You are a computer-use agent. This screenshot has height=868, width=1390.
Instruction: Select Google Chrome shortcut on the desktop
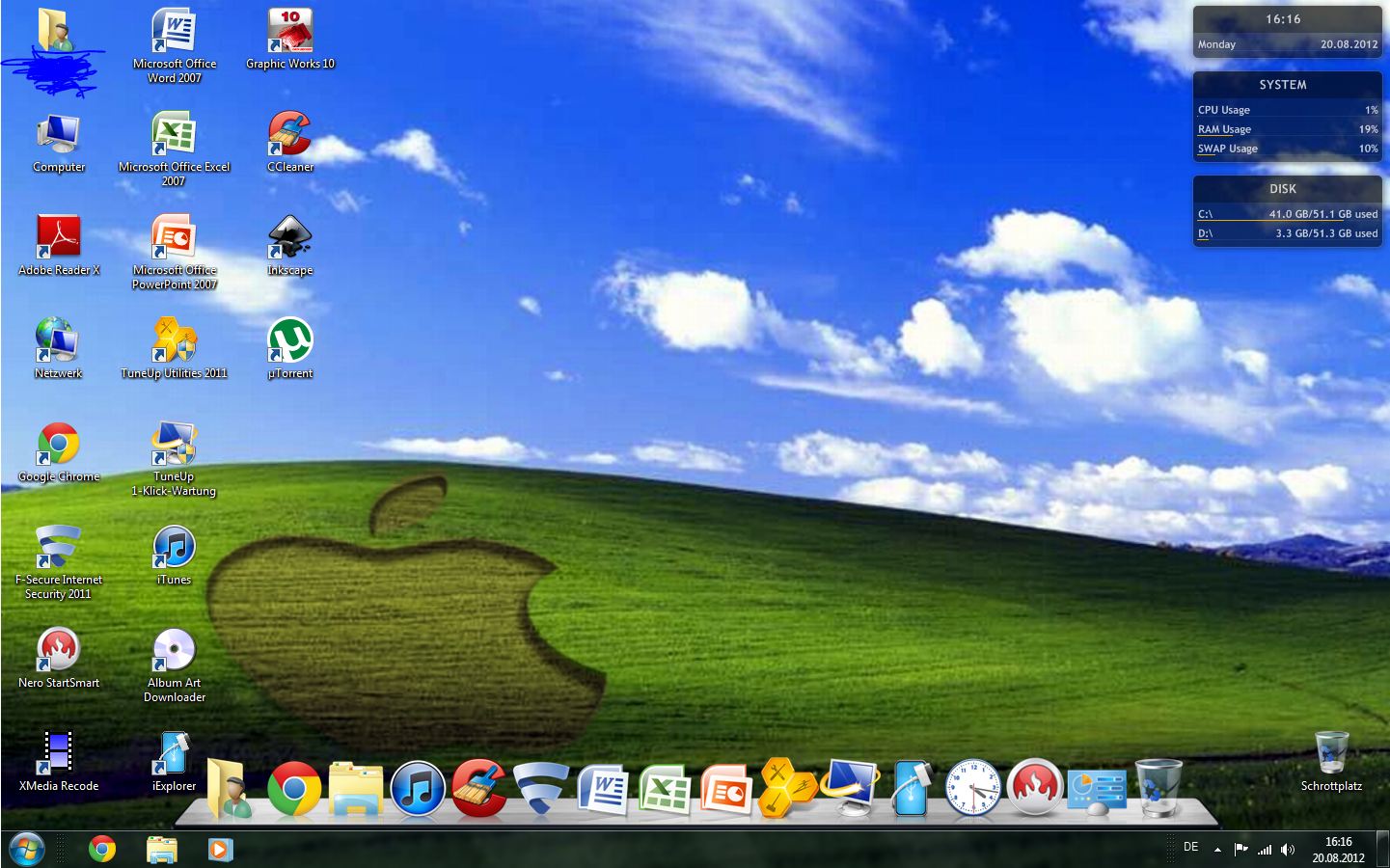(59, 452)
